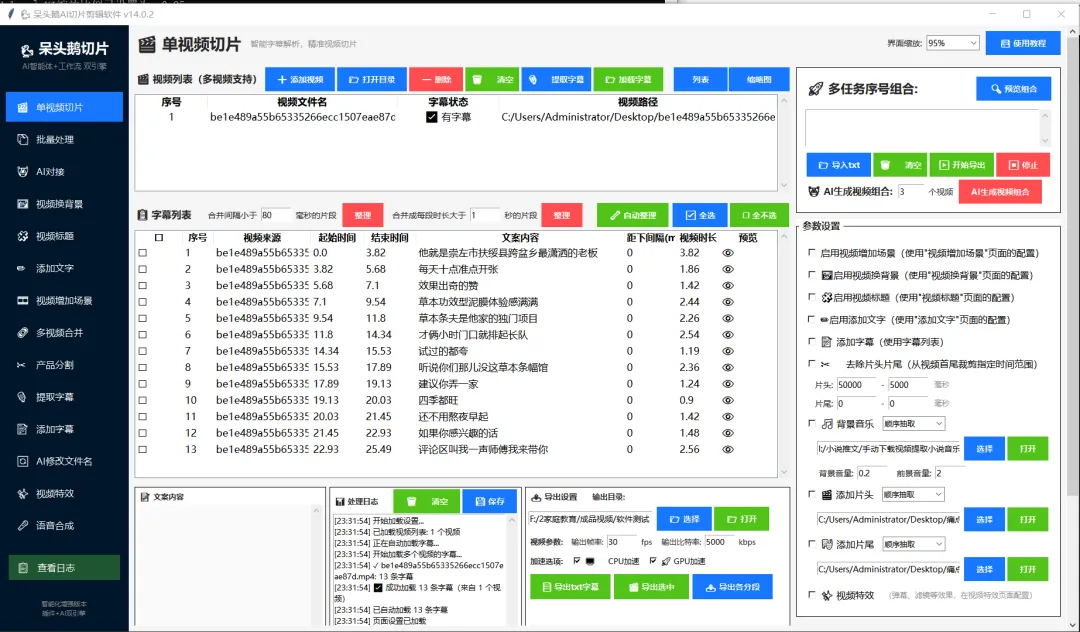Click the trash icon on video list 清空
The image size is (1080, 632).
coord(477,80)
